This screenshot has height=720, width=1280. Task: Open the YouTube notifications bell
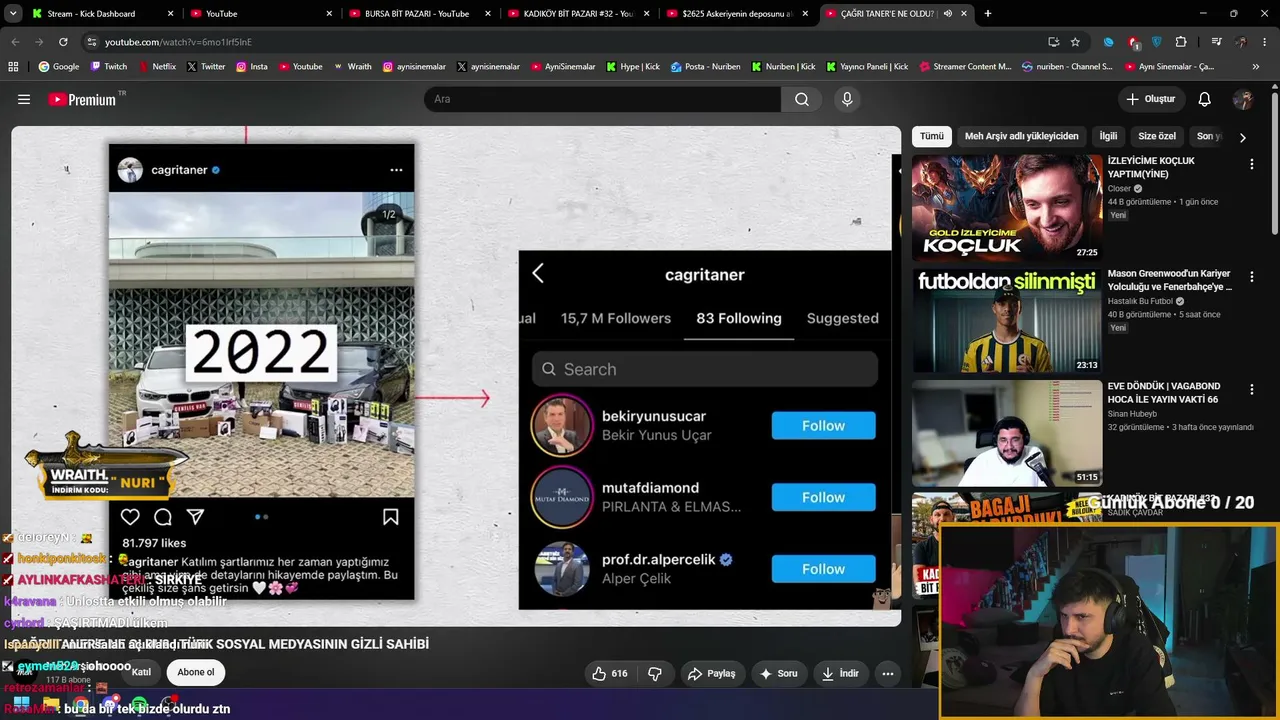1205,99
